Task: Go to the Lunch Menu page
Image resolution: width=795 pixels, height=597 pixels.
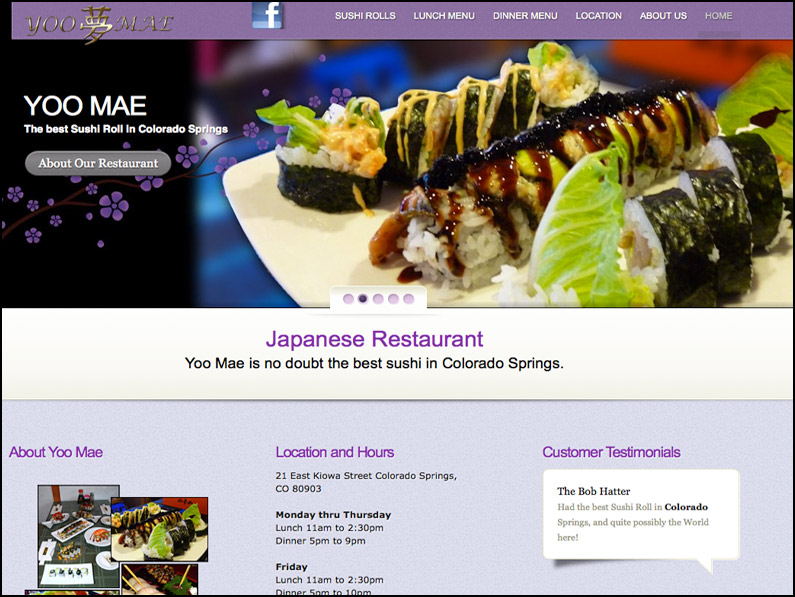Action: [x=444, y=16]
